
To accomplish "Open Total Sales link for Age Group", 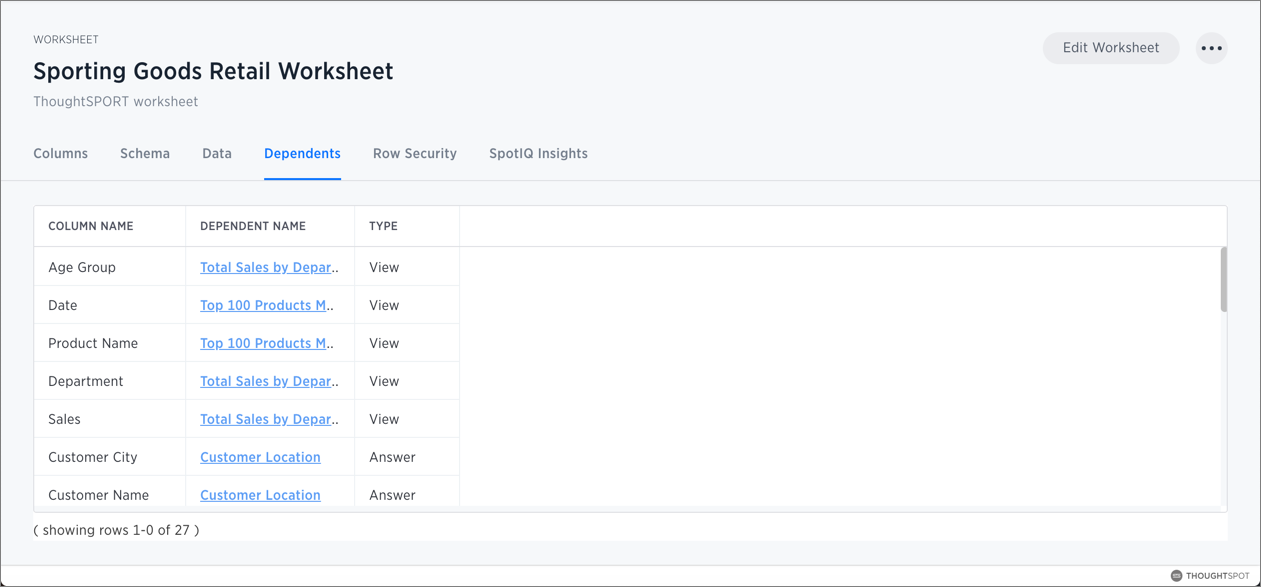I will click(268, 268).
